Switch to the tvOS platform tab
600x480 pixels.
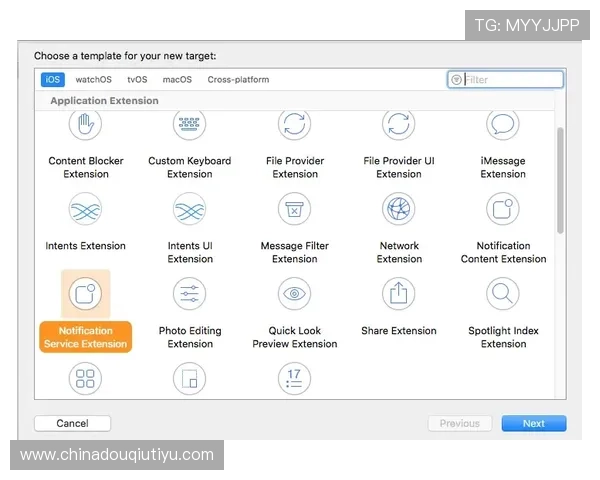coord(137,80)
